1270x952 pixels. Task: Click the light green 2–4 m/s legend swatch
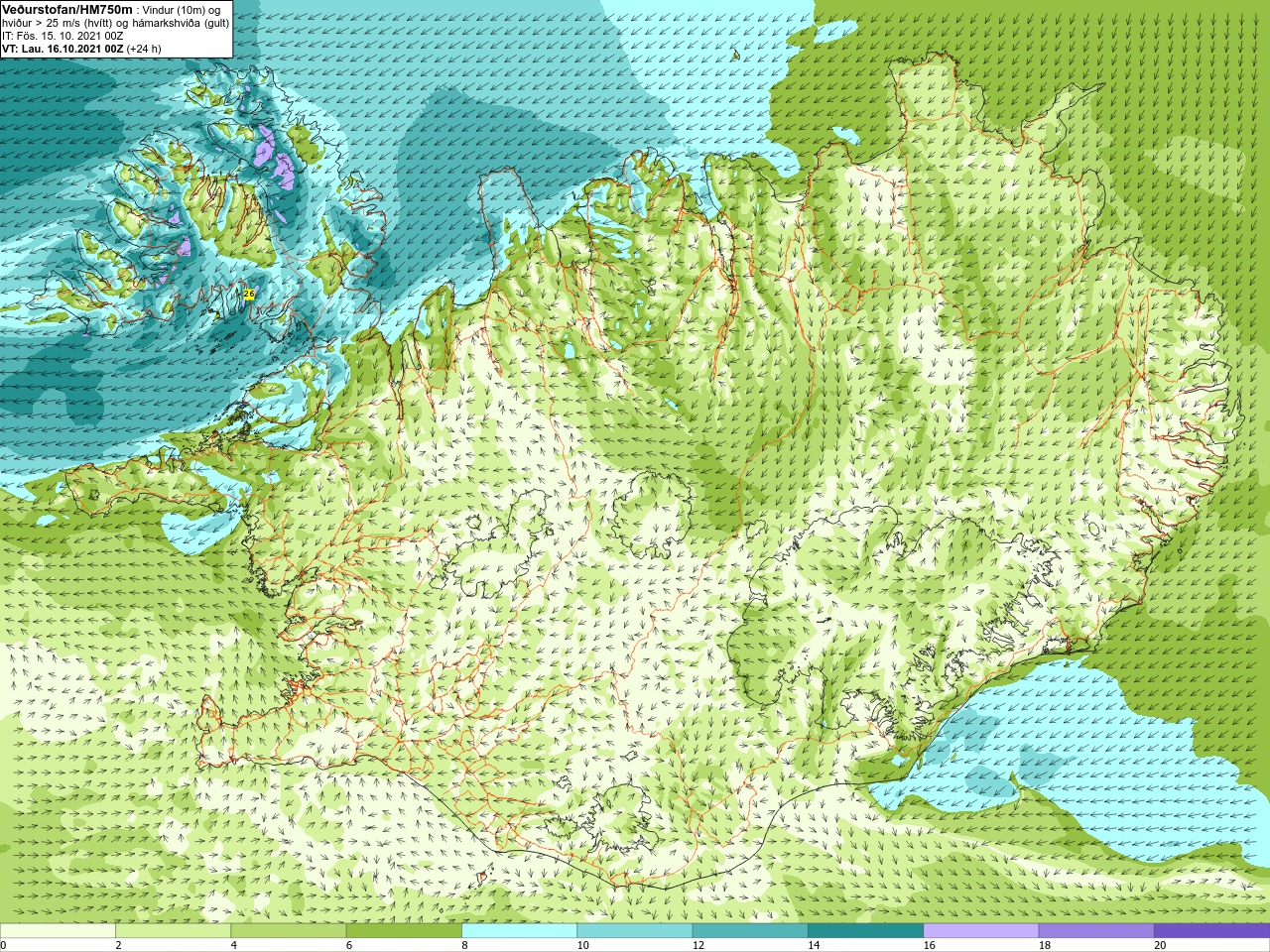point(173,931)
